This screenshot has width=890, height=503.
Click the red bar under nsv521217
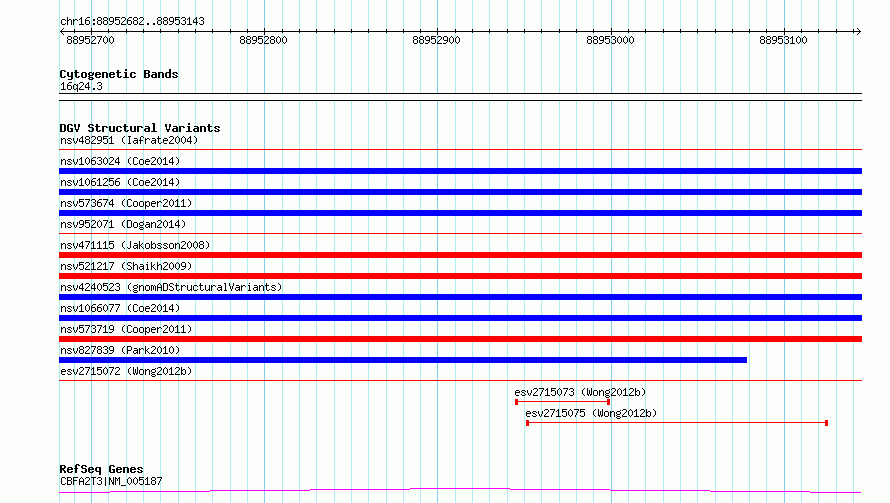click(460, 276)
